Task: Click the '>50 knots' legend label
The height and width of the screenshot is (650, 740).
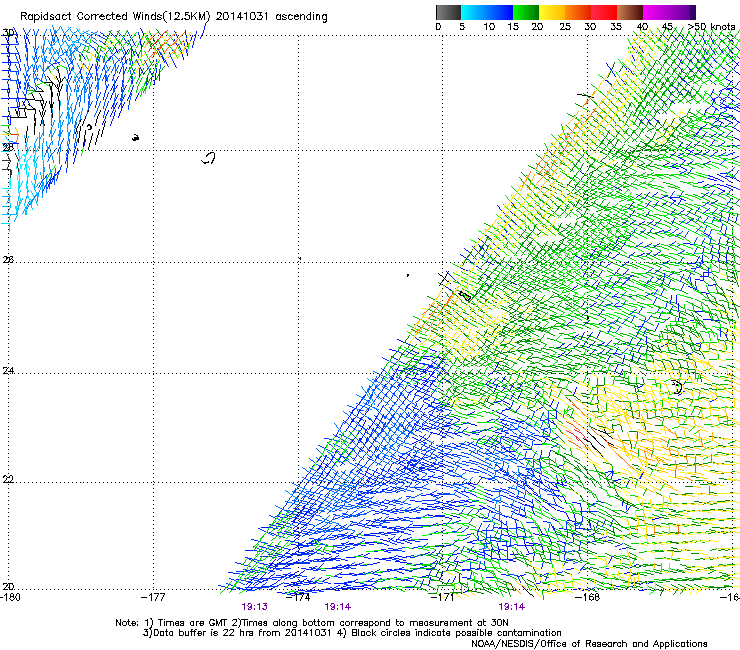Action: click(x=712, y=27)
